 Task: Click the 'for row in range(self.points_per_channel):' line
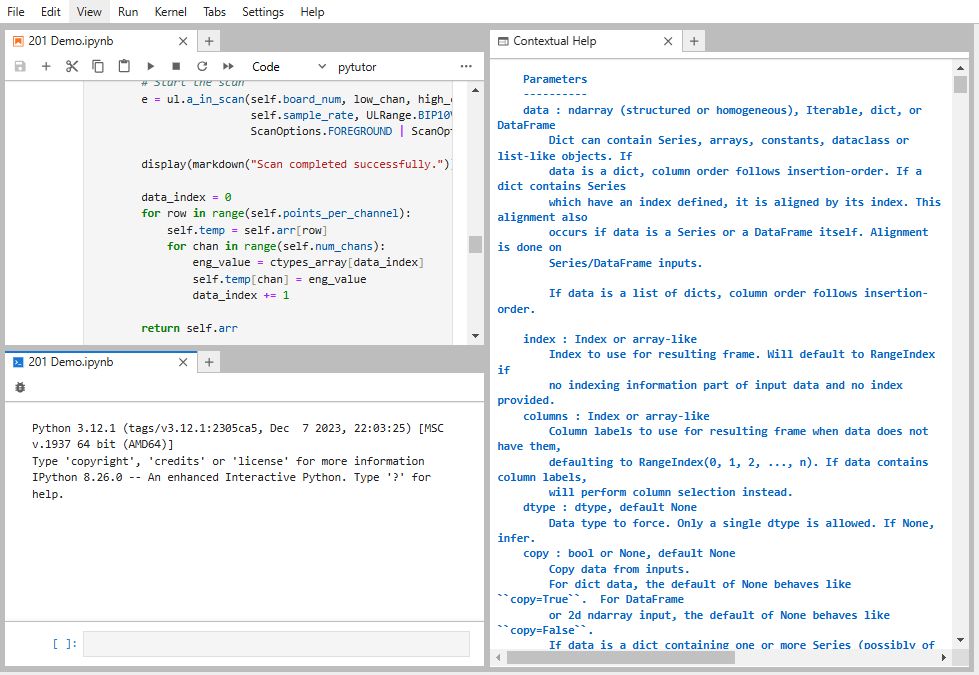[x=276, y=213]
